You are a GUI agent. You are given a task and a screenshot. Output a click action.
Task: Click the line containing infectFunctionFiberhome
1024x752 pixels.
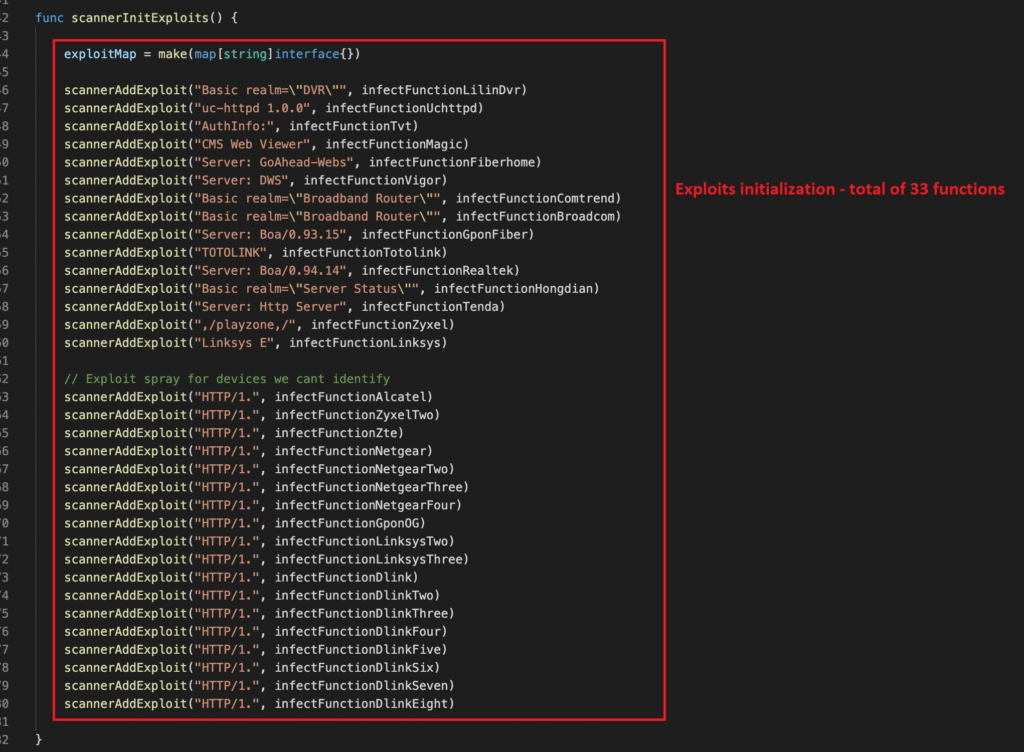click(302, 163)
